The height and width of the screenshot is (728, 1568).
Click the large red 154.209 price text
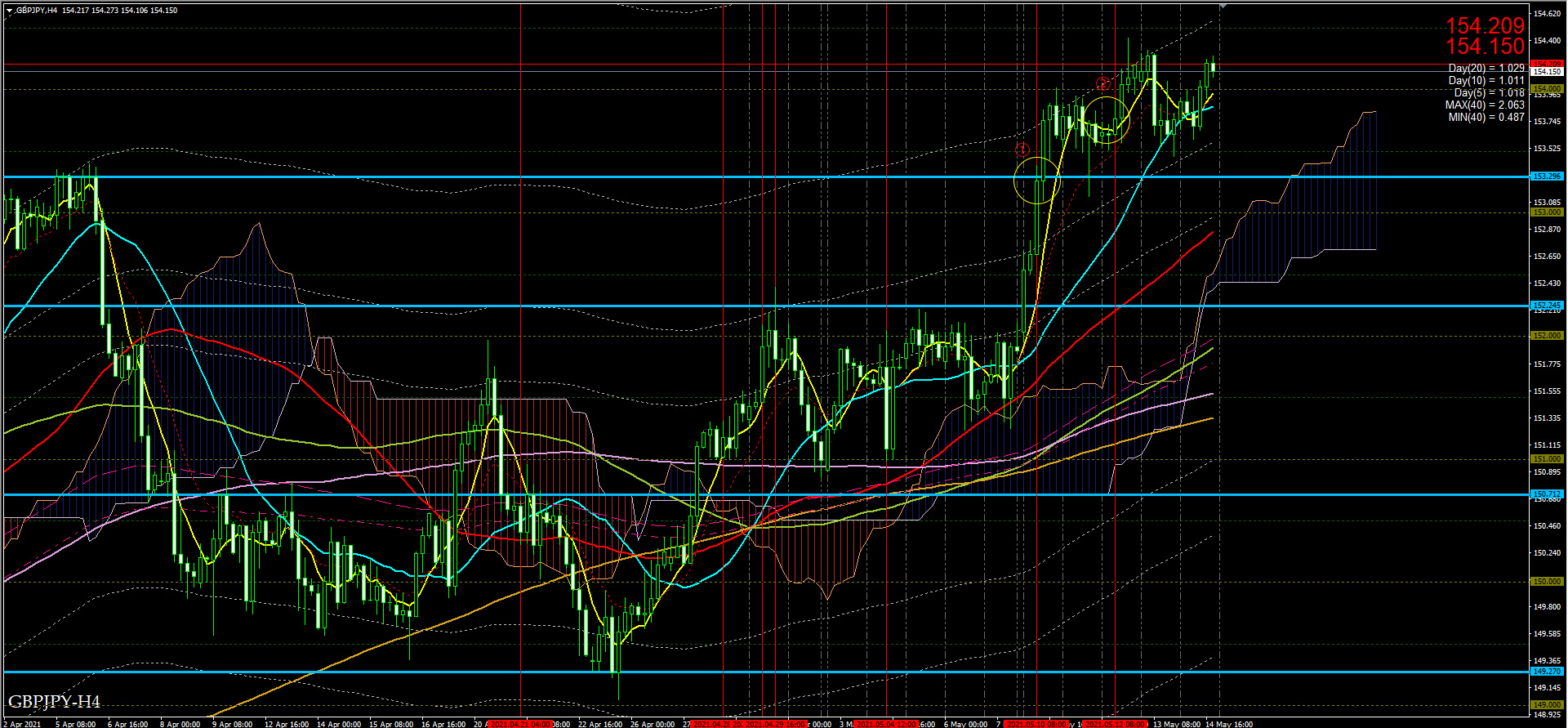click(1485, 26)
